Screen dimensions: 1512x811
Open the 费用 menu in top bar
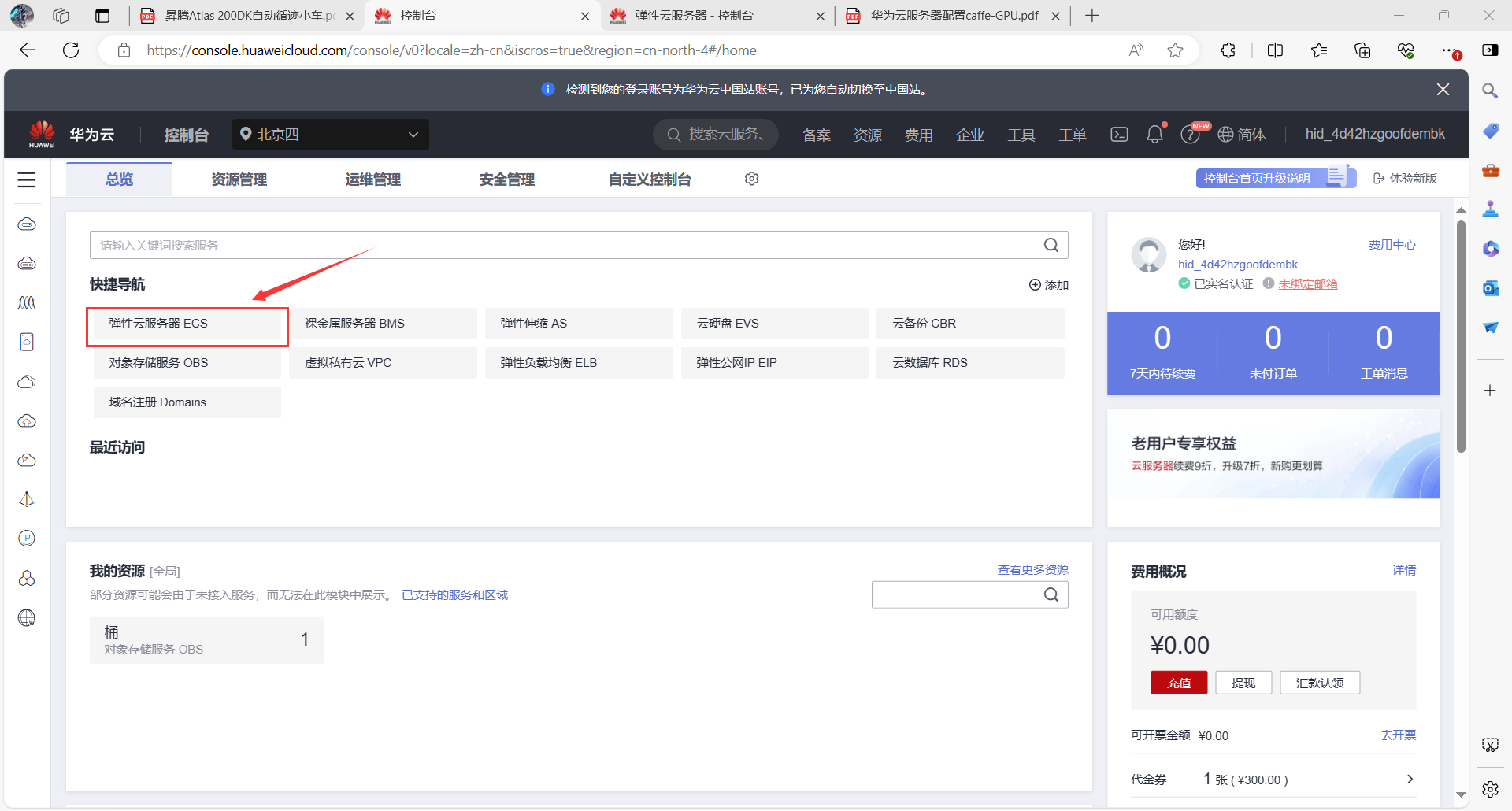pos(919,135)
